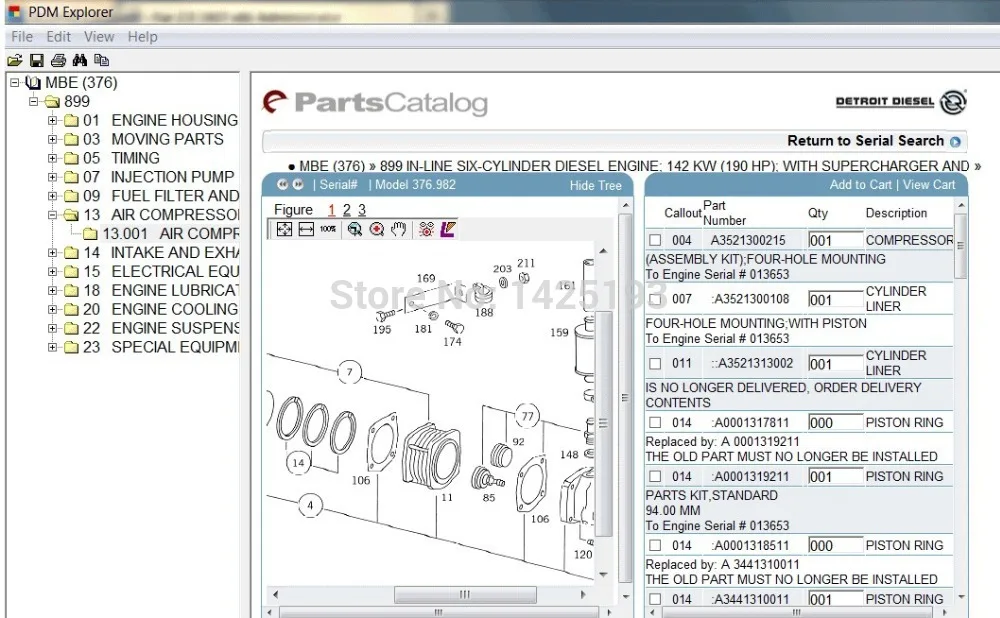Collapse the MBE (376) tree root
The image size is (1000, 618).
point(15,83)
